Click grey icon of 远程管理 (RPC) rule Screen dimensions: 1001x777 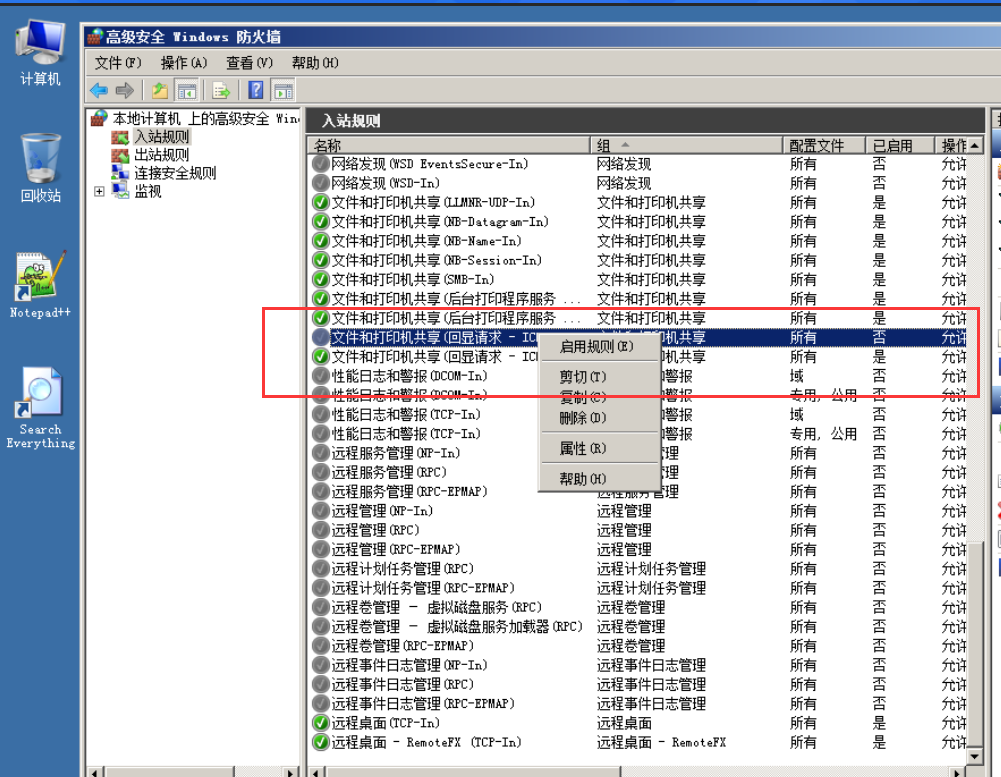(320, 531)
